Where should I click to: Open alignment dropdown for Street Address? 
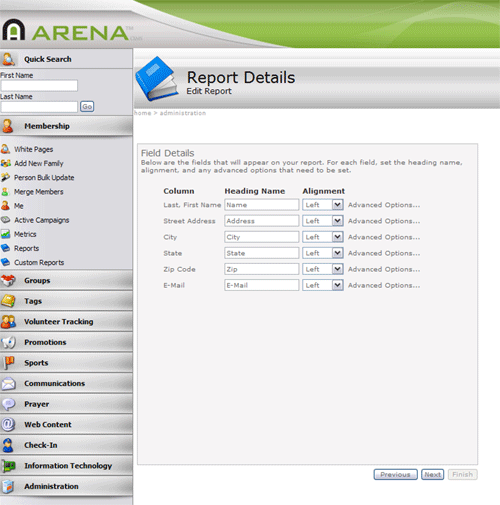323,221
